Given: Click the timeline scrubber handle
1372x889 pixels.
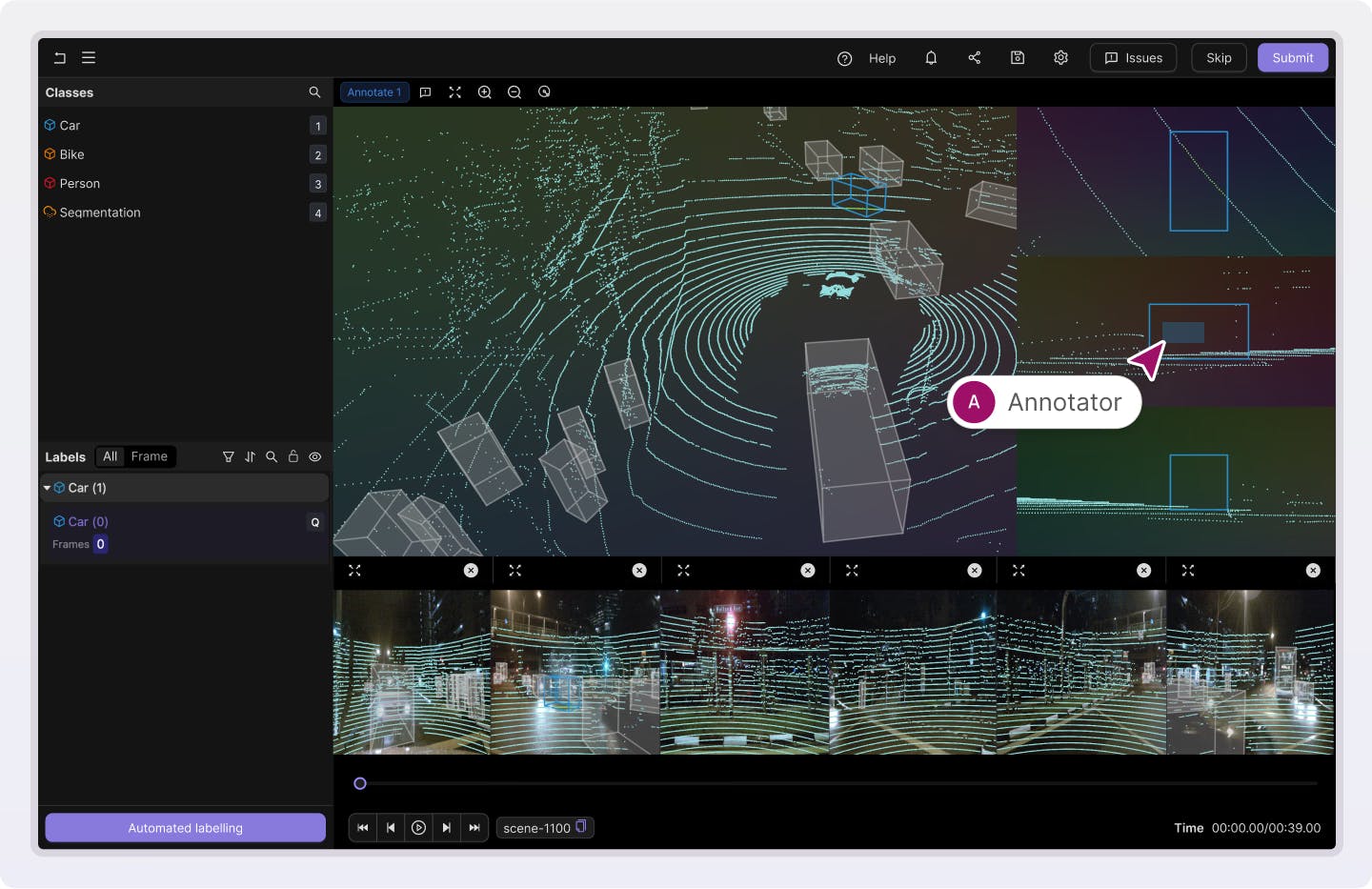Looking at the screenshot, I should click(360, 783).
